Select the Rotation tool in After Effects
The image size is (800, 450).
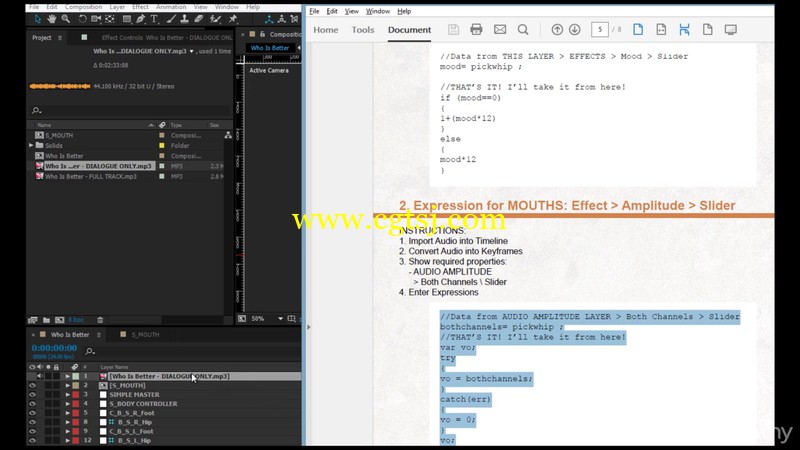82,19
